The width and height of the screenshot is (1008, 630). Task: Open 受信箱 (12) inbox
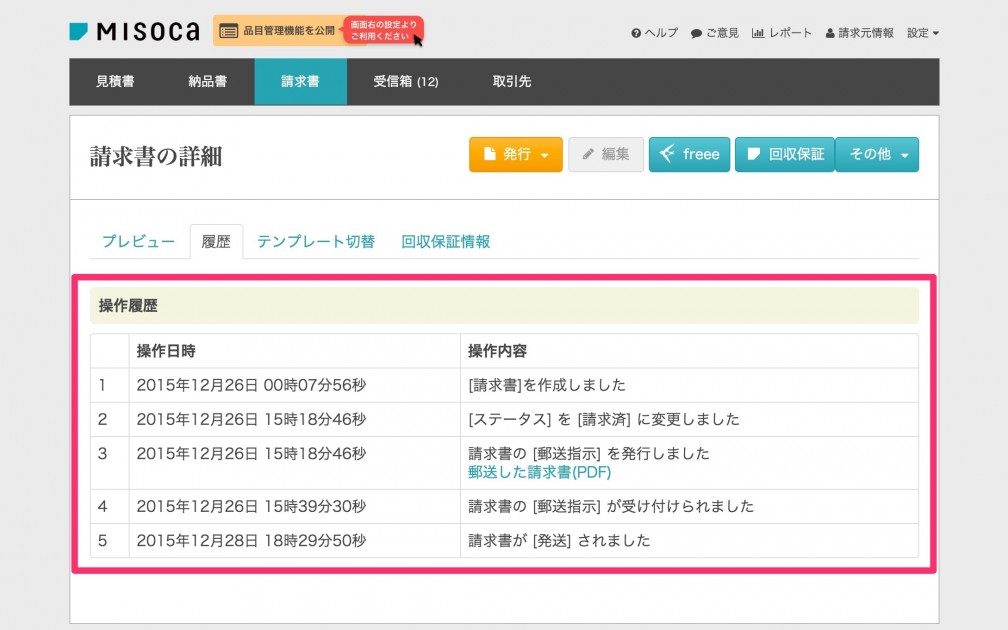click(405, 82)
